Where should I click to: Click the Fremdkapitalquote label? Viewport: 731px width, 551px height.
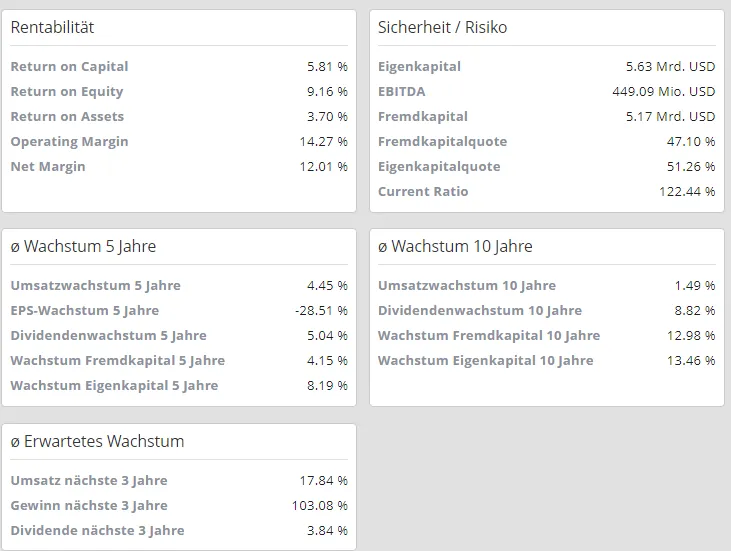point(442,141)
